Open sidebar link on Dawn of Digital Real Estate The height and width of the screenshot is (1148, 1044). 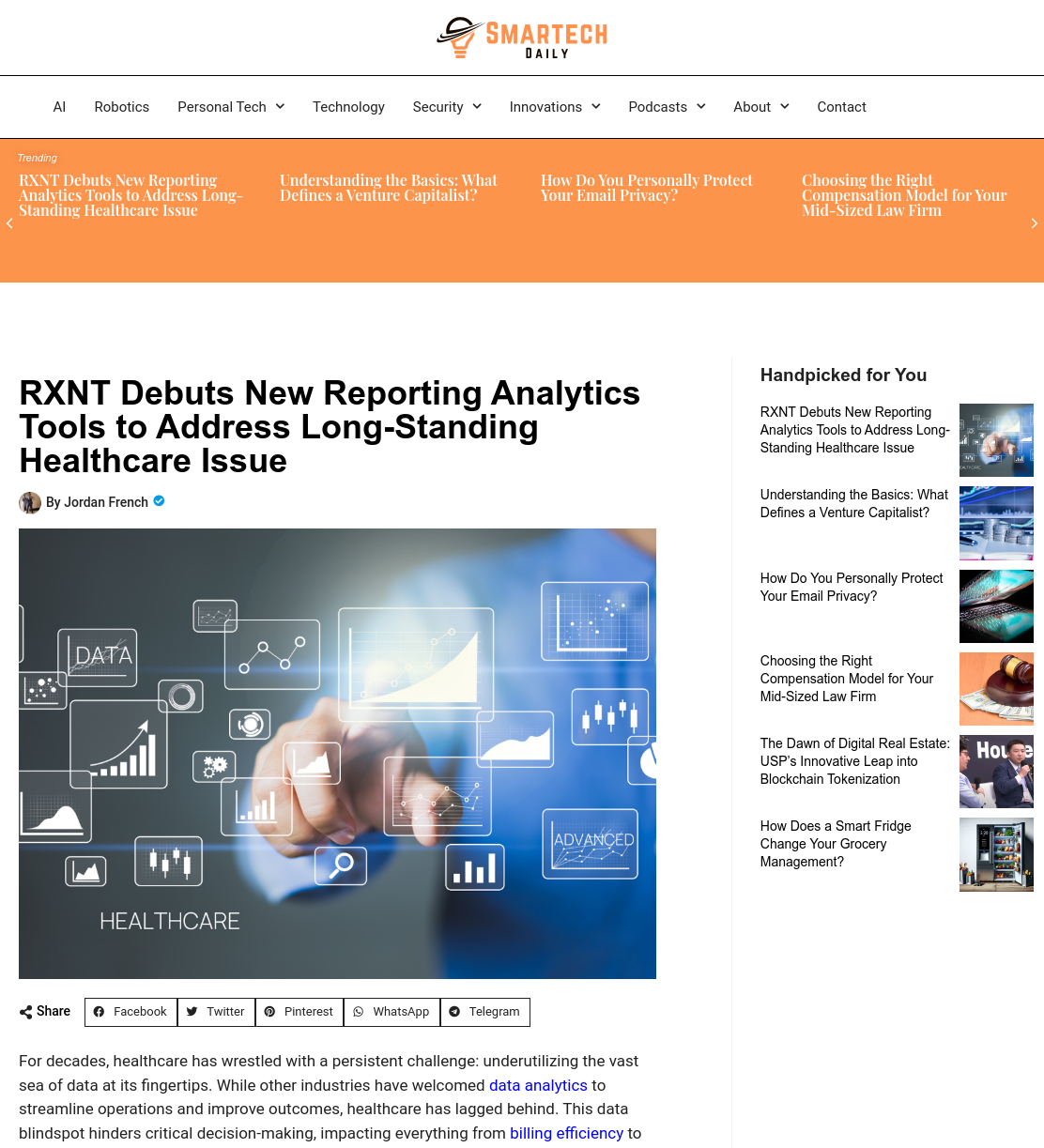pos(854,761)
